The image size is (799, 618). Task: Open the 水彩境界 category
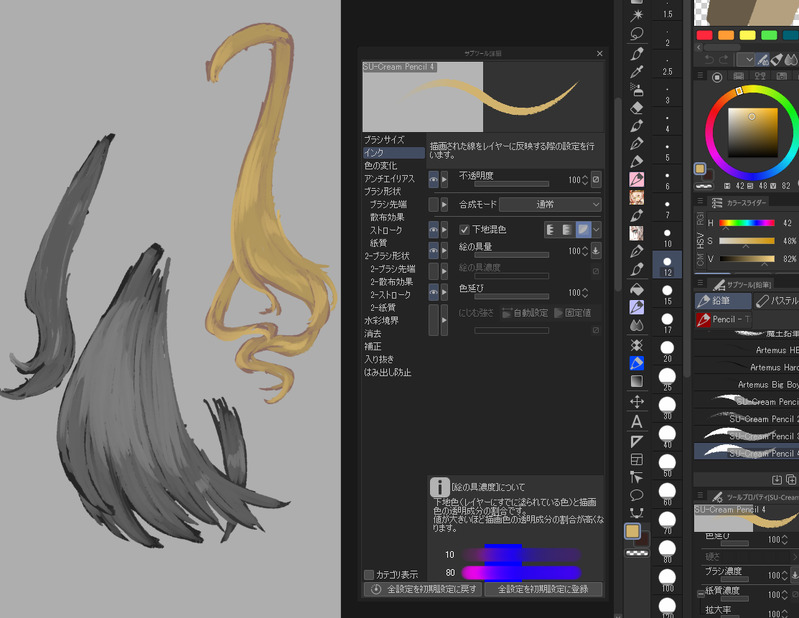[381, 320]
